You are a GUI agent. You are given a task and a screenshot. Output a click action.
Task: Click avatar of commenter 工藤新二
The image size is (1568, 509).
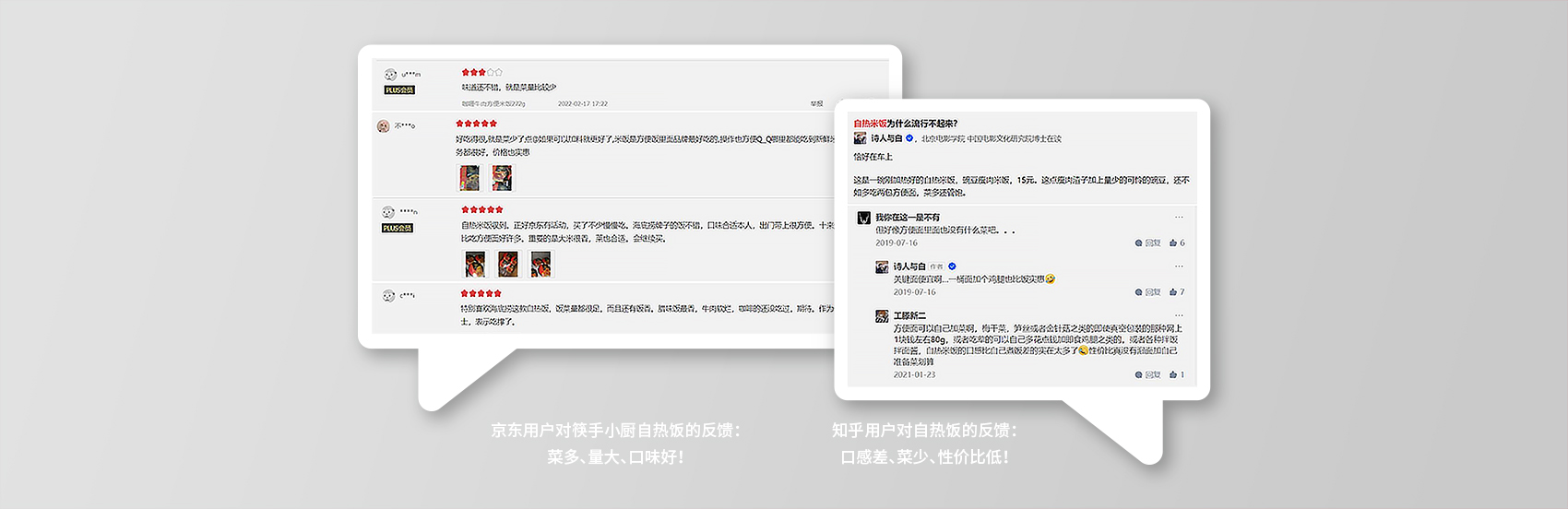pyautogui.click(x=882, y=316)
